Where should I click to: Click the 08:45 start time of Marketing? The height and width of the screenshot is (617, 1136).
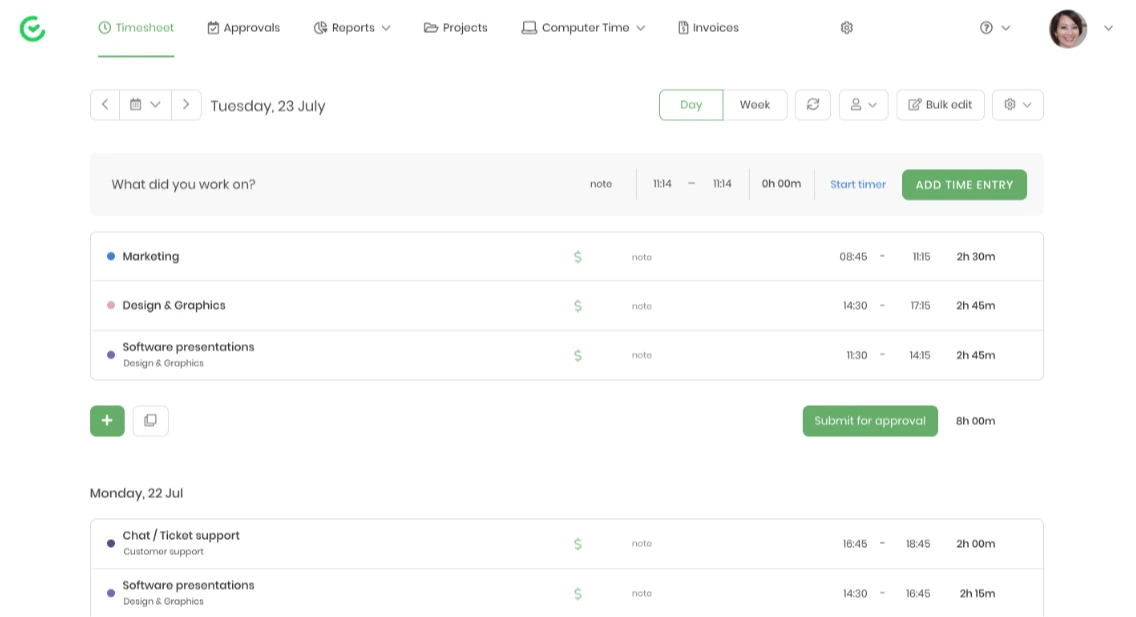click(x=853, y=256)
